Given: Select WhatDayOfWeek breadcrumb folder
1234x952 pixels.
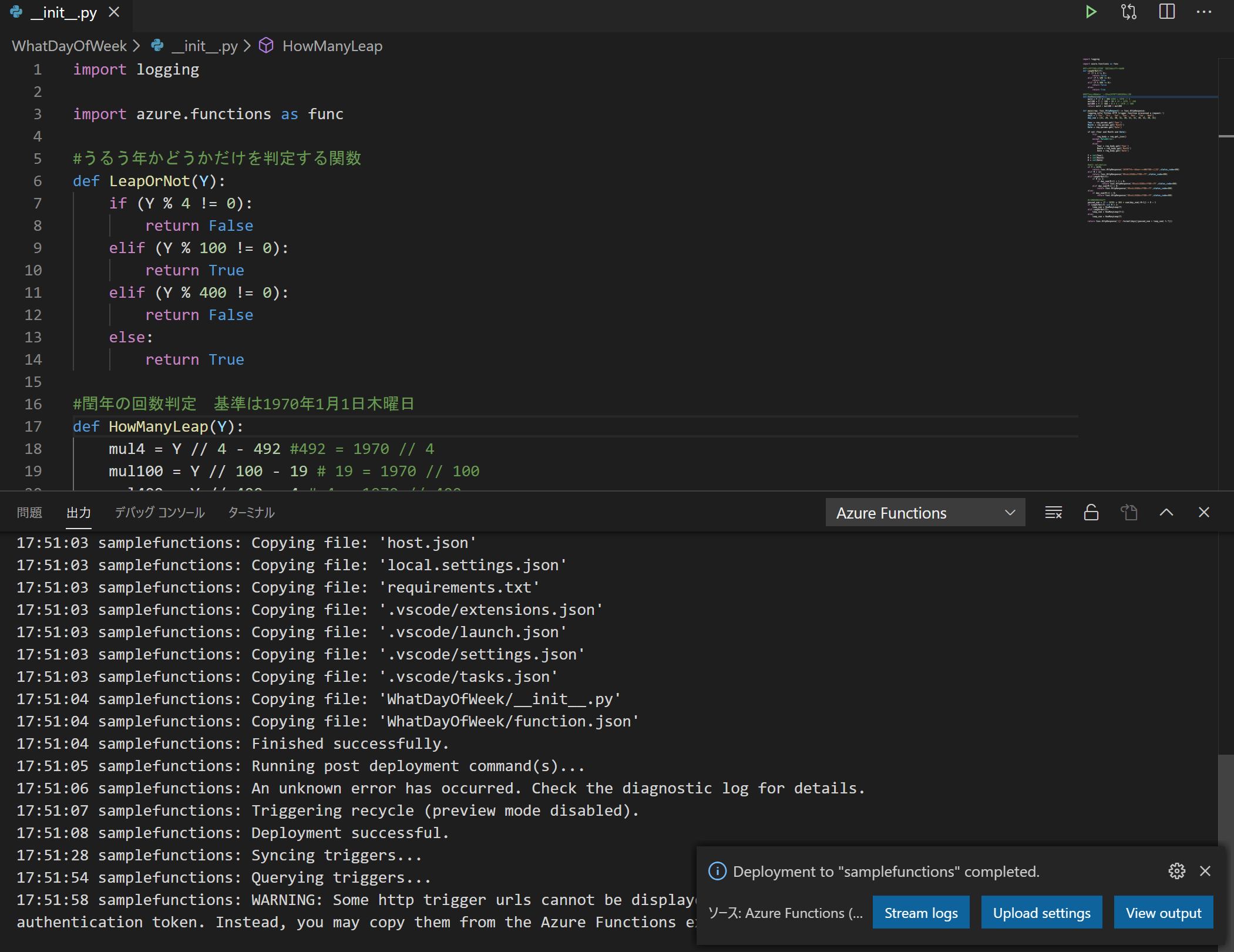Looking at the screenshot, I should (69, 46).
